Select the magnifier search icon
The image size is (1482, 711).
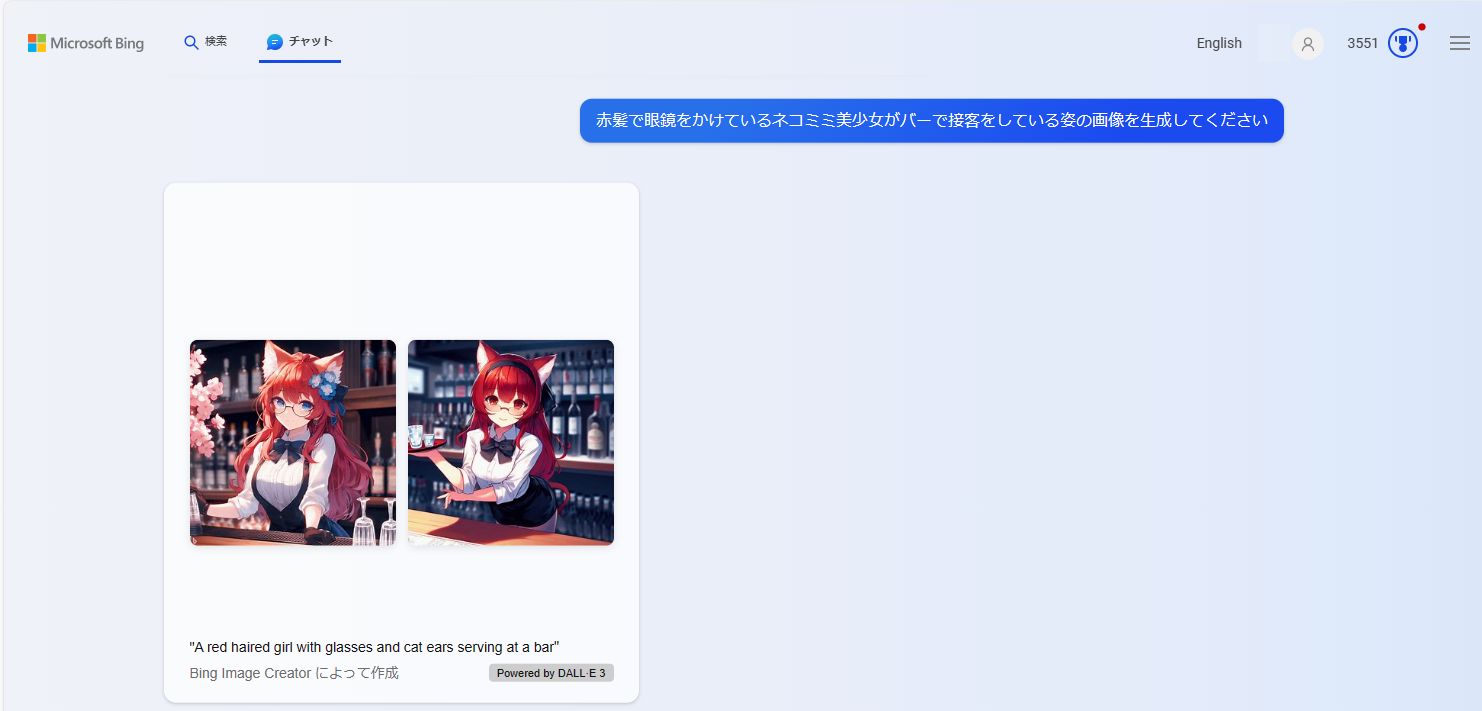[189, 42]
